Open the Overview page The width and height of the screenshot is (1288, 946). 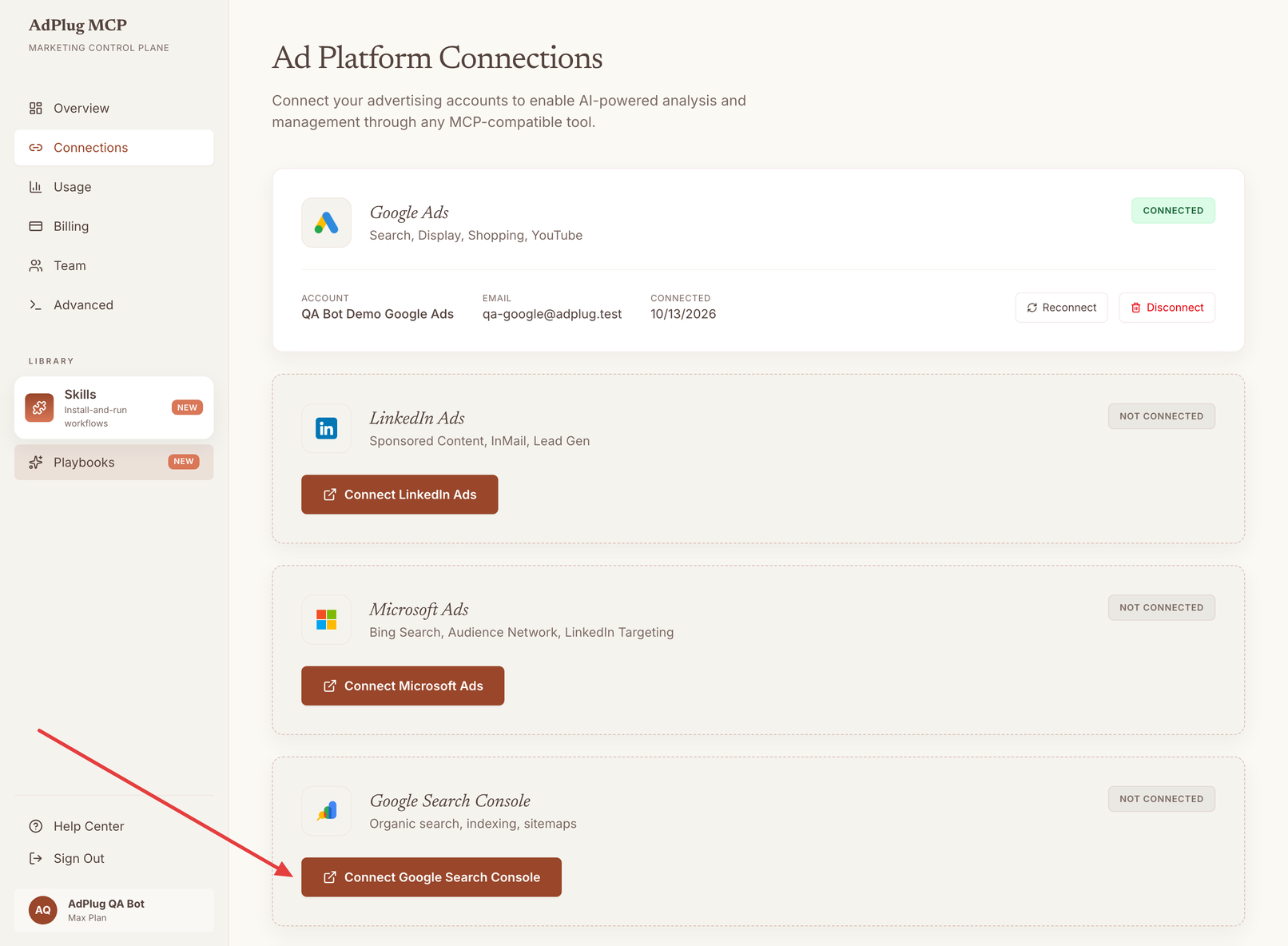pos(113,108)
